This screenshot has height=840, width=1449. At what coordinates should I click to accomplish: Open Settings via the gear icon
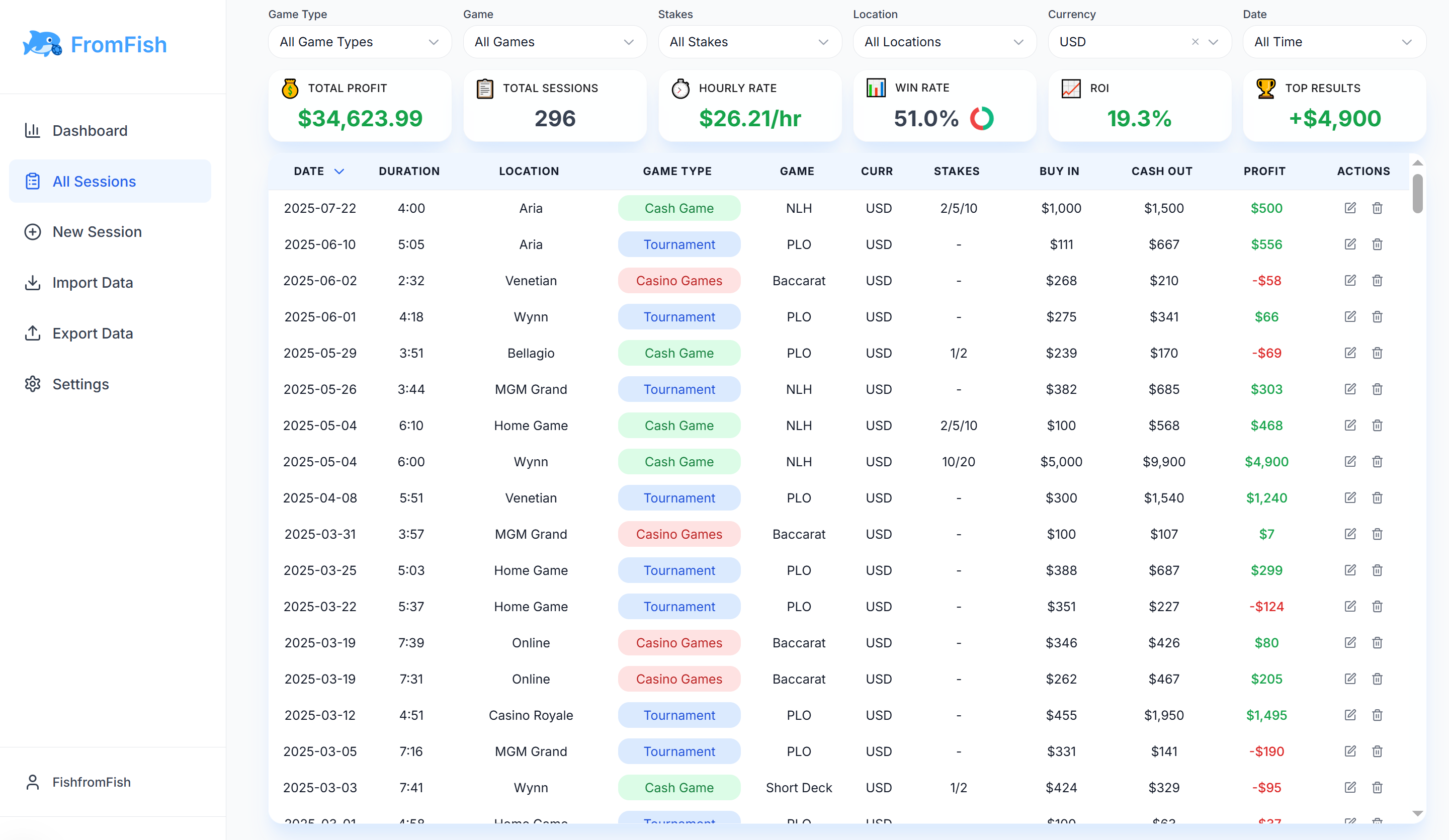32,384
